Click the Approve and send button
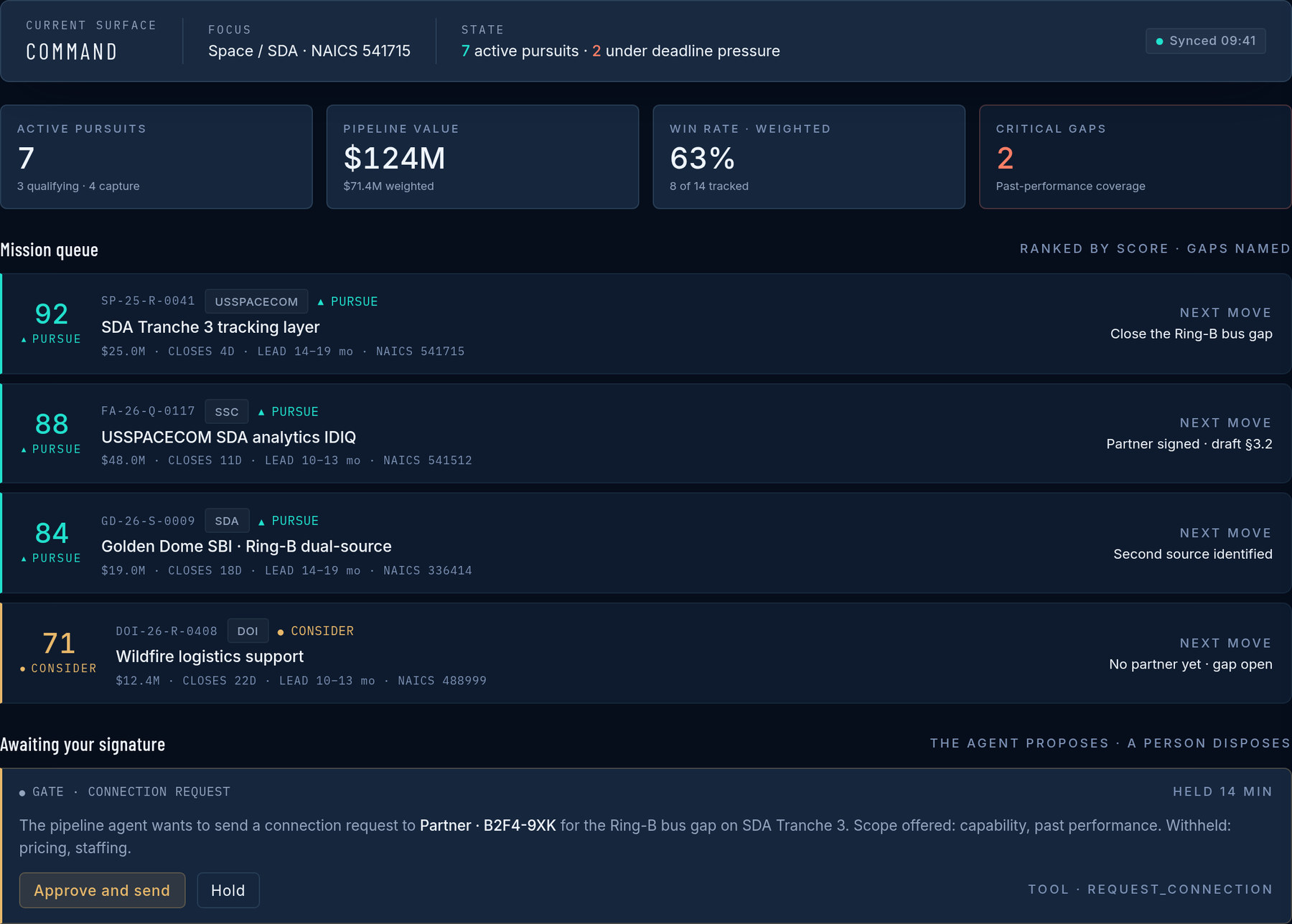1292x924 pixels. click(x=102, y=890)
